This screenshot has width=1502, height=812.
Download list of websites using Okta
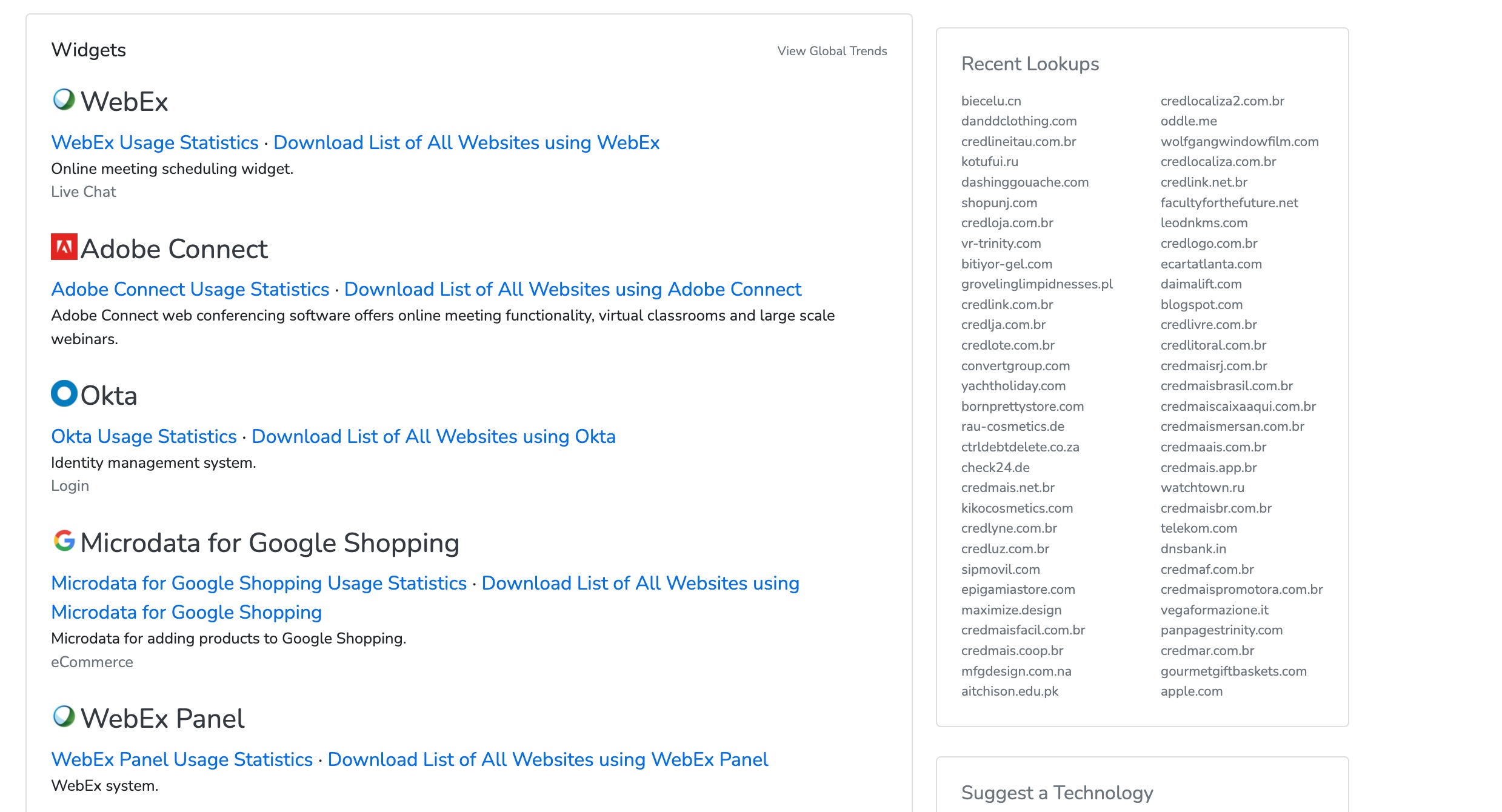pos(433,436)
